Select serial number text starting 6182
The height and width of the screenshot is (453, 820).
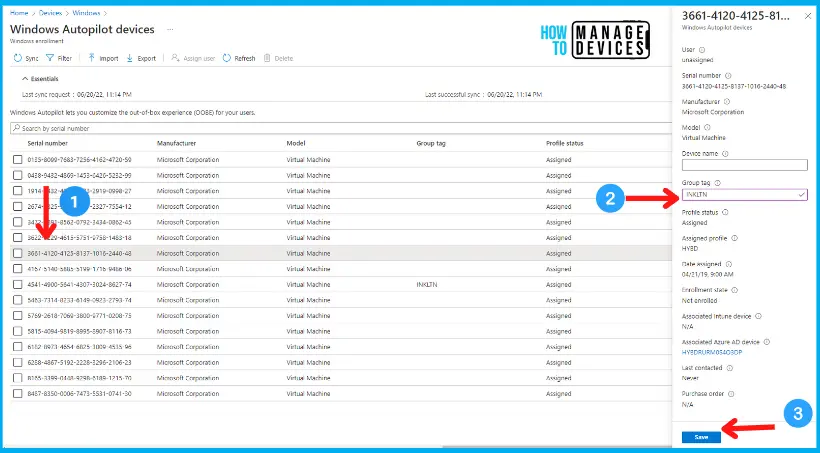point(79,347)
